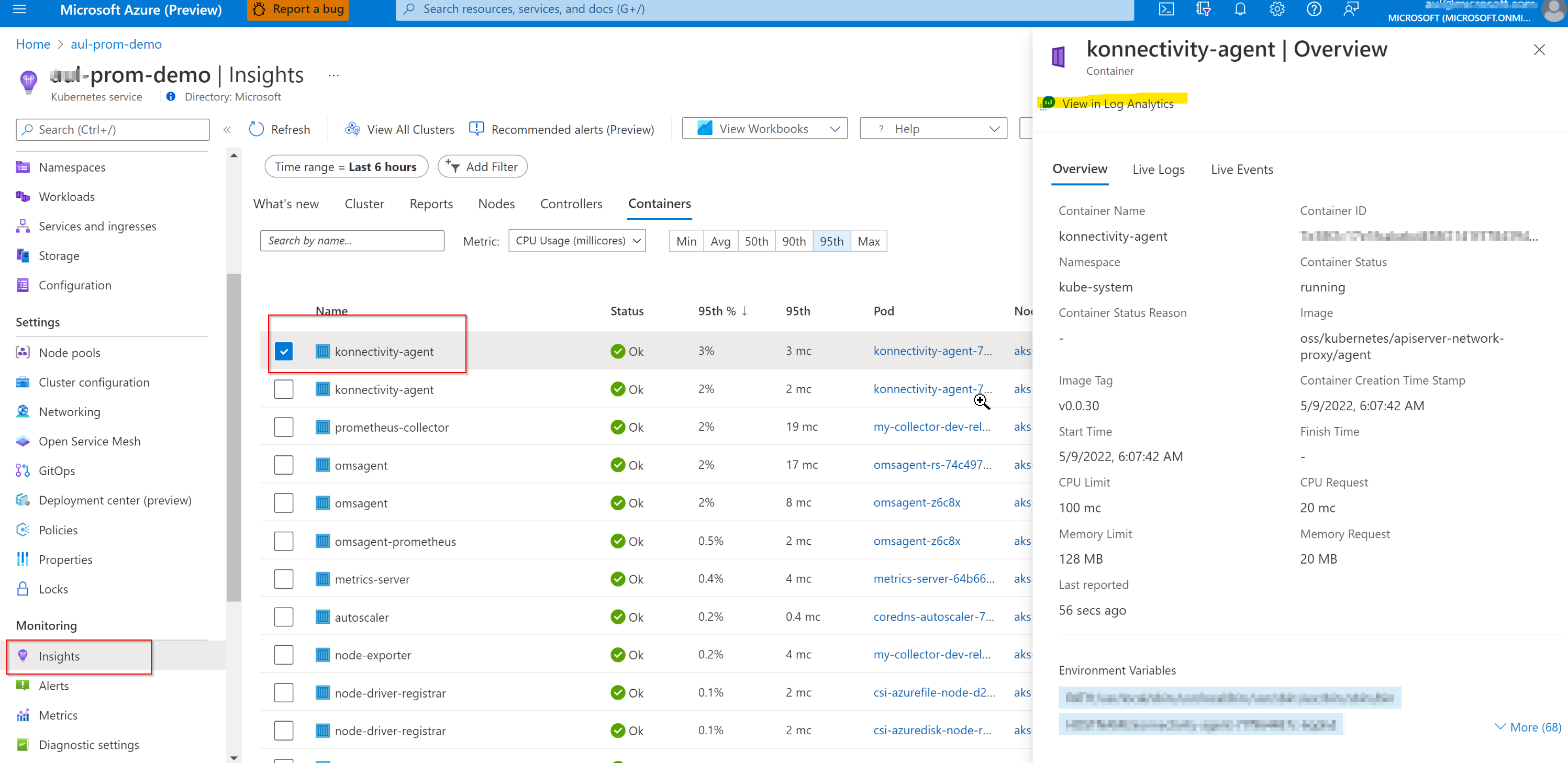
Task: Click the Search by name field
Action: pyautogui.click(x=352, y=240)
